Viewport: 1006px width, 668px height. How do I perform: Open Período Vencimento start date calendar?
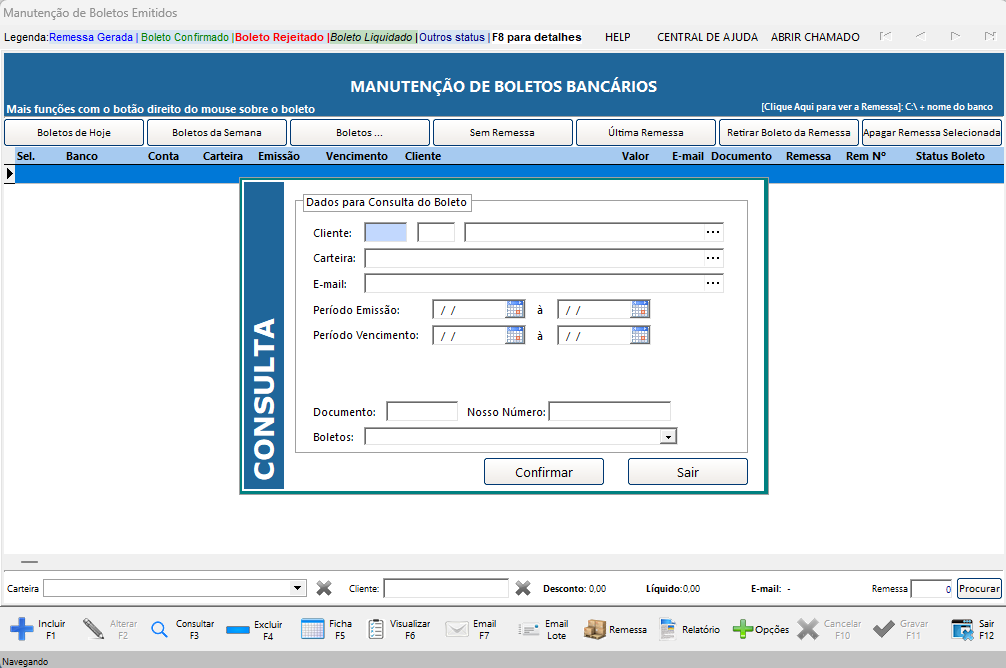point(515,335)
